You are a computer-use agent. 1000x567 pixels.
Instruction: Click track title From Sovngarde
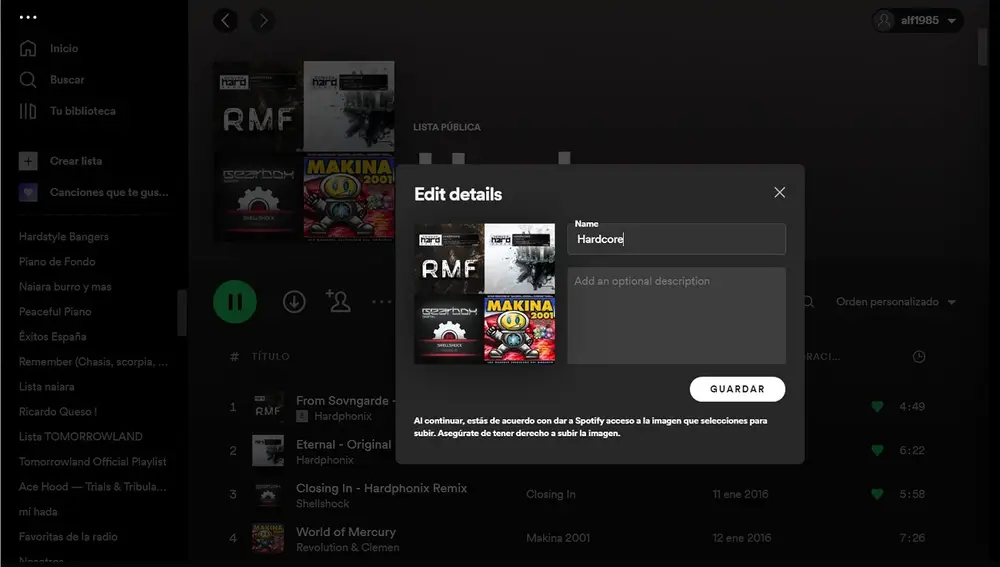point(345,401)
